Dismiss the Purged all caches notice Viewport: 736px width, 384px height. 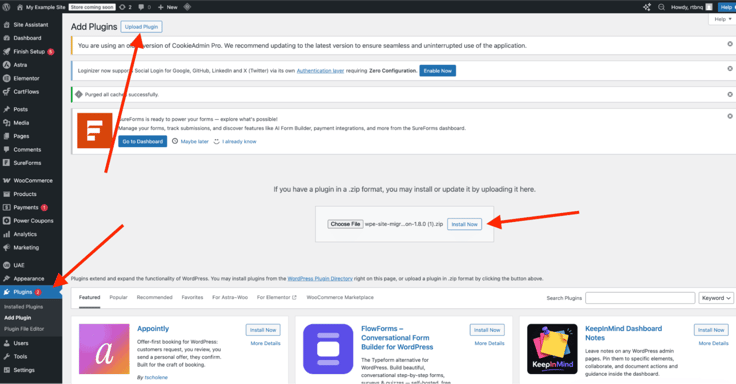click(x=729, y=94)
